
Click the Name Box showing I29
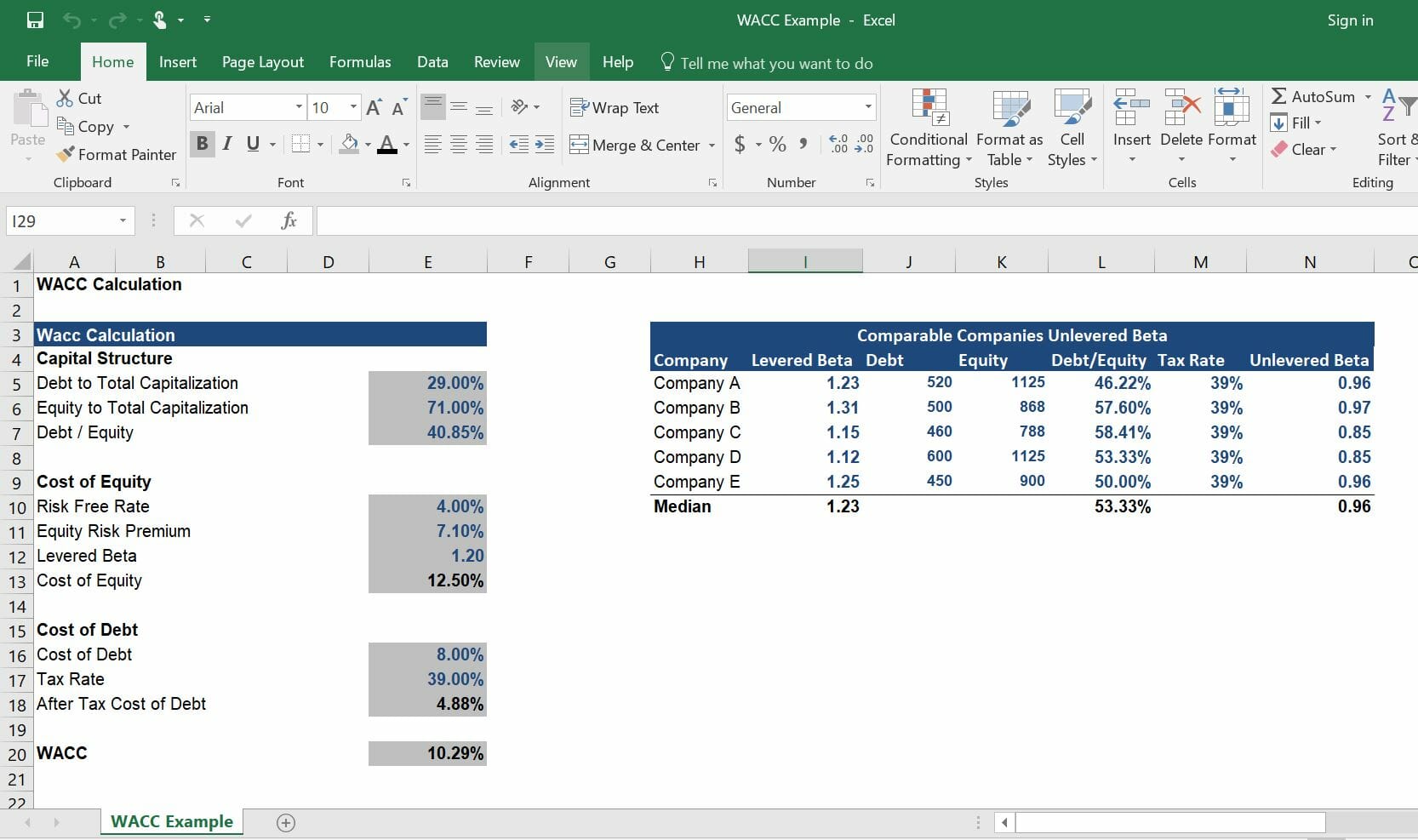coord(60,221)
